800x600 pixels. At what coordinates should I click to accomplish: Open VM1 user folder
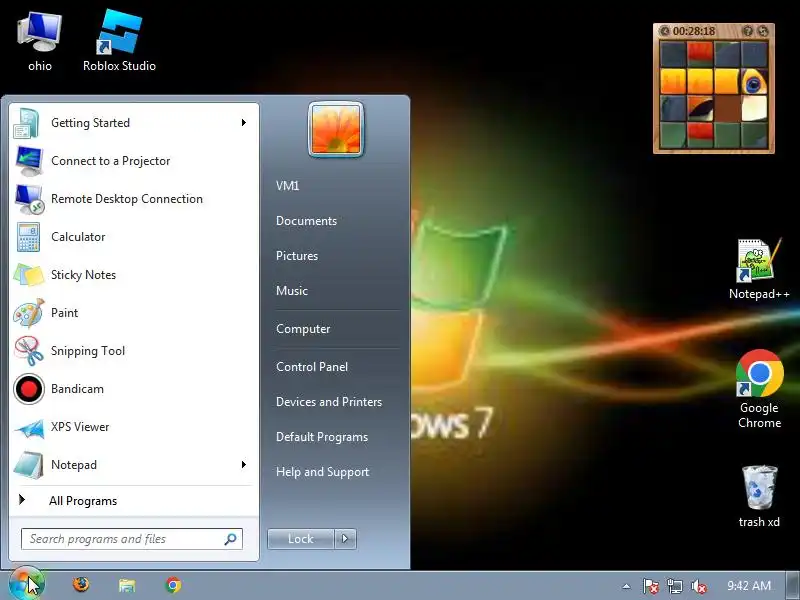pyautogui.click(x=288, y=186)
